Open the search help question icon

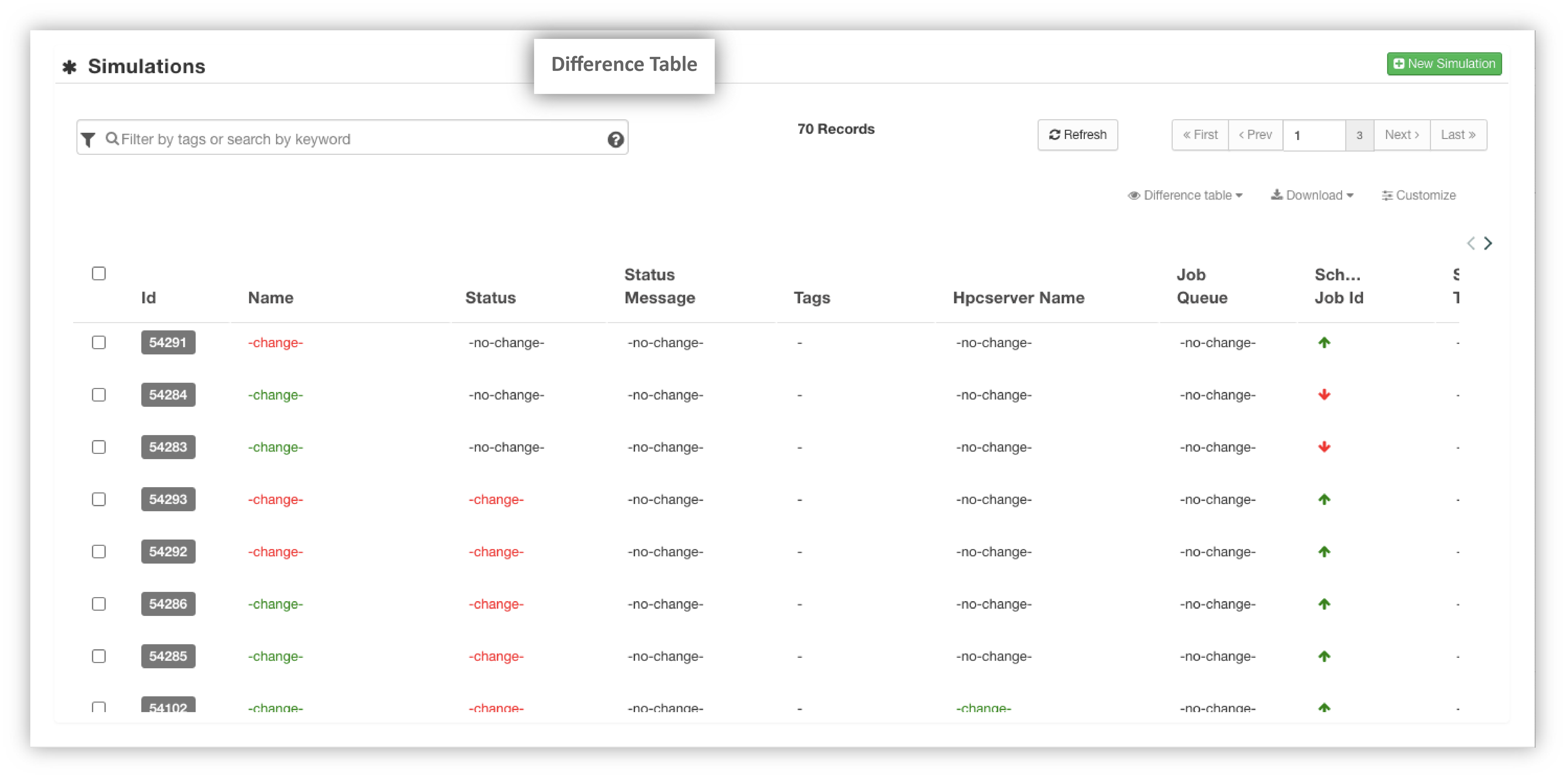point(615,140)
